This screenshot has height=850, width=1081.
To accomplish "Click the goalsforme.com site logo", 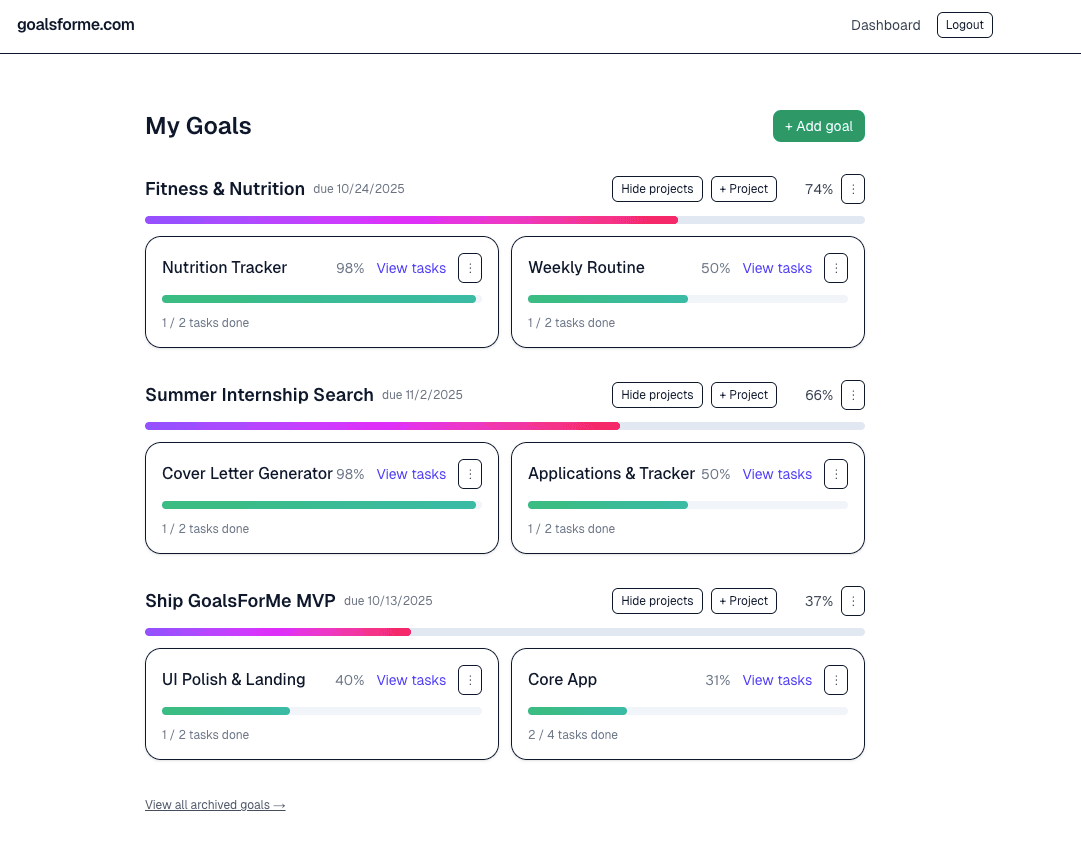I will click(x=76, y=25).
